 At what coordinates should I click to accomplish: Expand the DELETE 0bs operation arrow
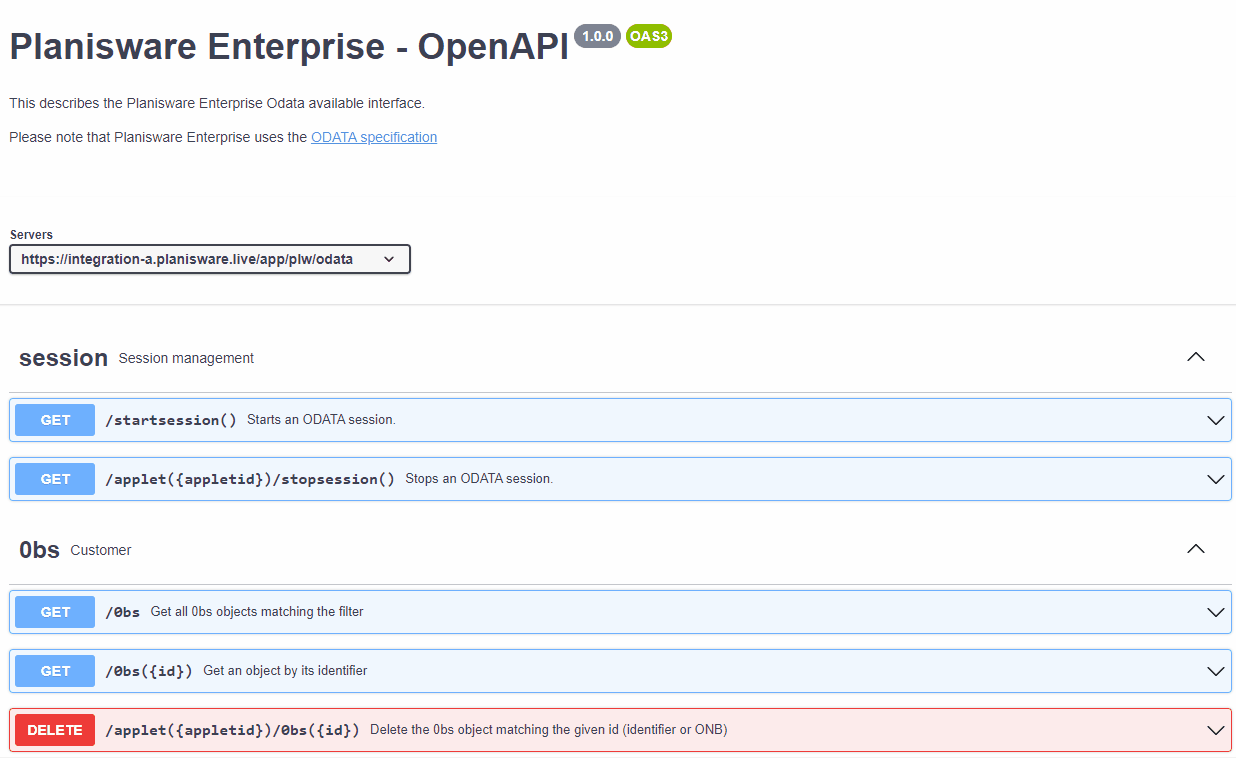point(1216,730)
